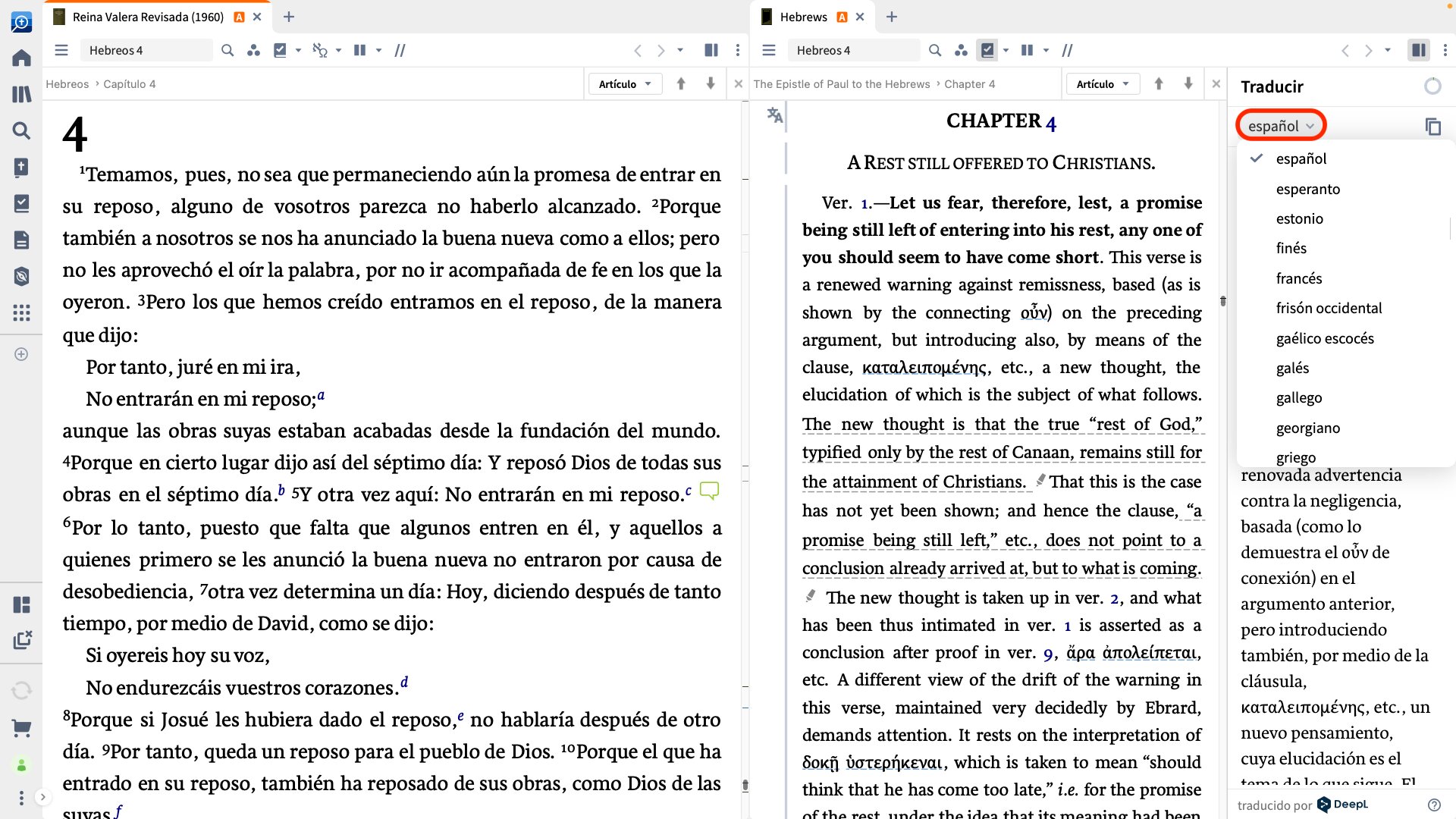Viewport: 1456px width, 819px height.
Task: Expand history dropdown arrow in Hebrews toolbar
Action: point(1388,50)
